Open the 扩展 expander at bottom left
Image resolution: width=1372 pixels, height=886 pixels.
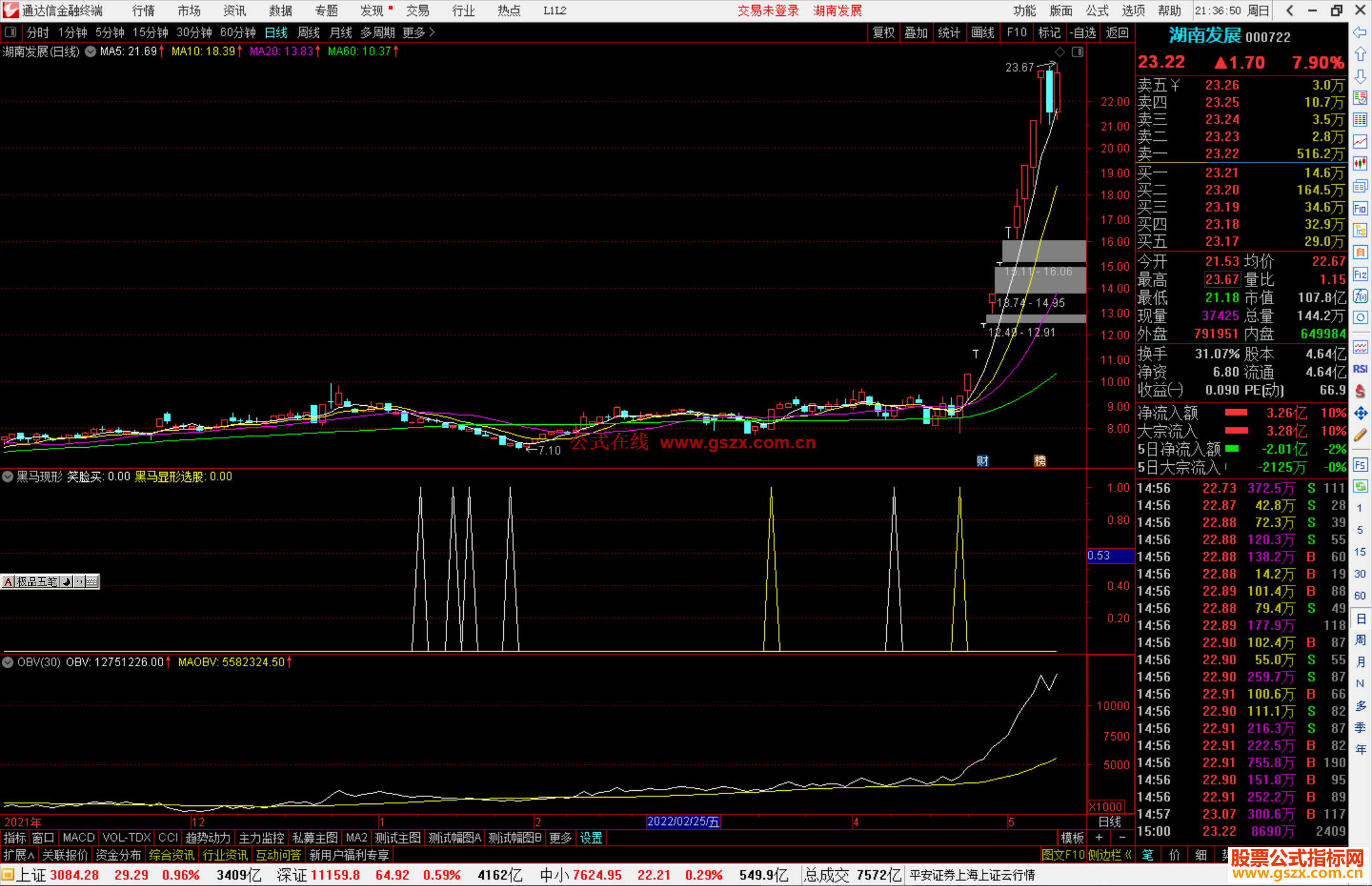pos(18,855)
